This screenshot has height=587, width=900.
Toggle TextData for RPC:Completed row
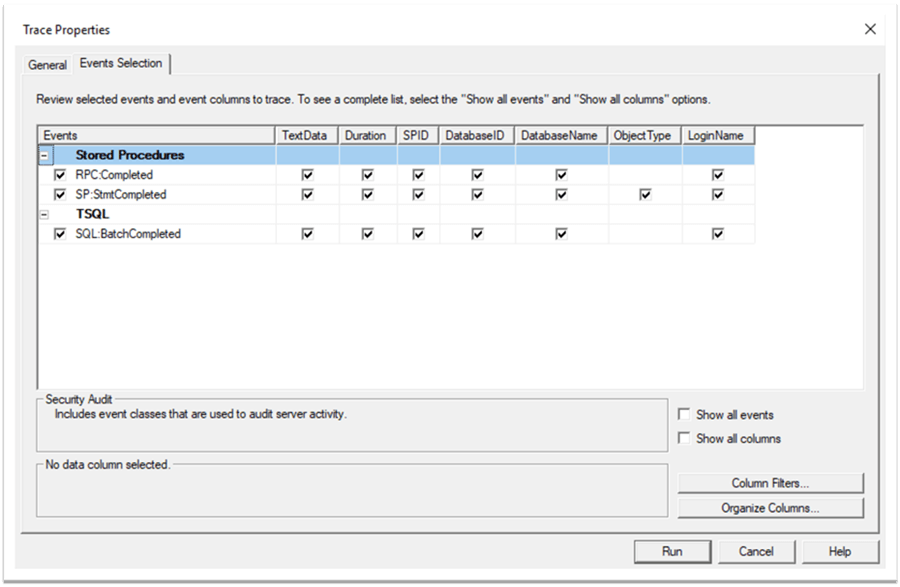click(x=308, y=175)
